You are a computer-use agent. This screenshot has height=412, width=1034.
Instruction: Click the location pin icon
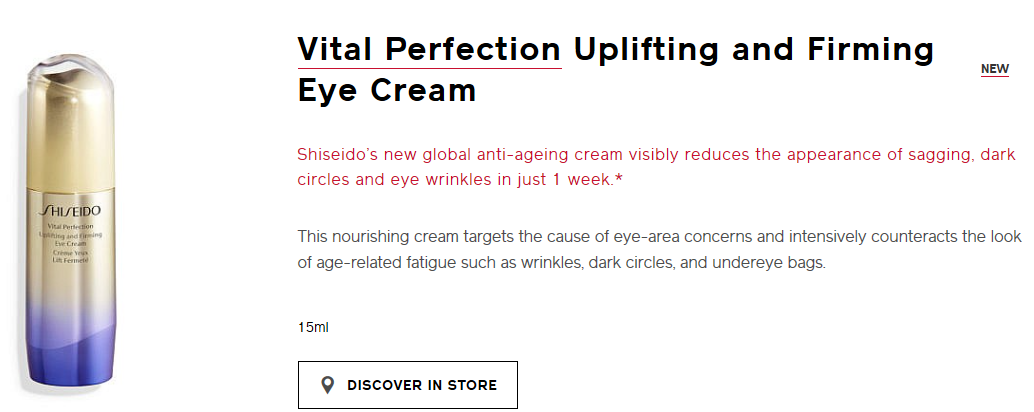326,385
